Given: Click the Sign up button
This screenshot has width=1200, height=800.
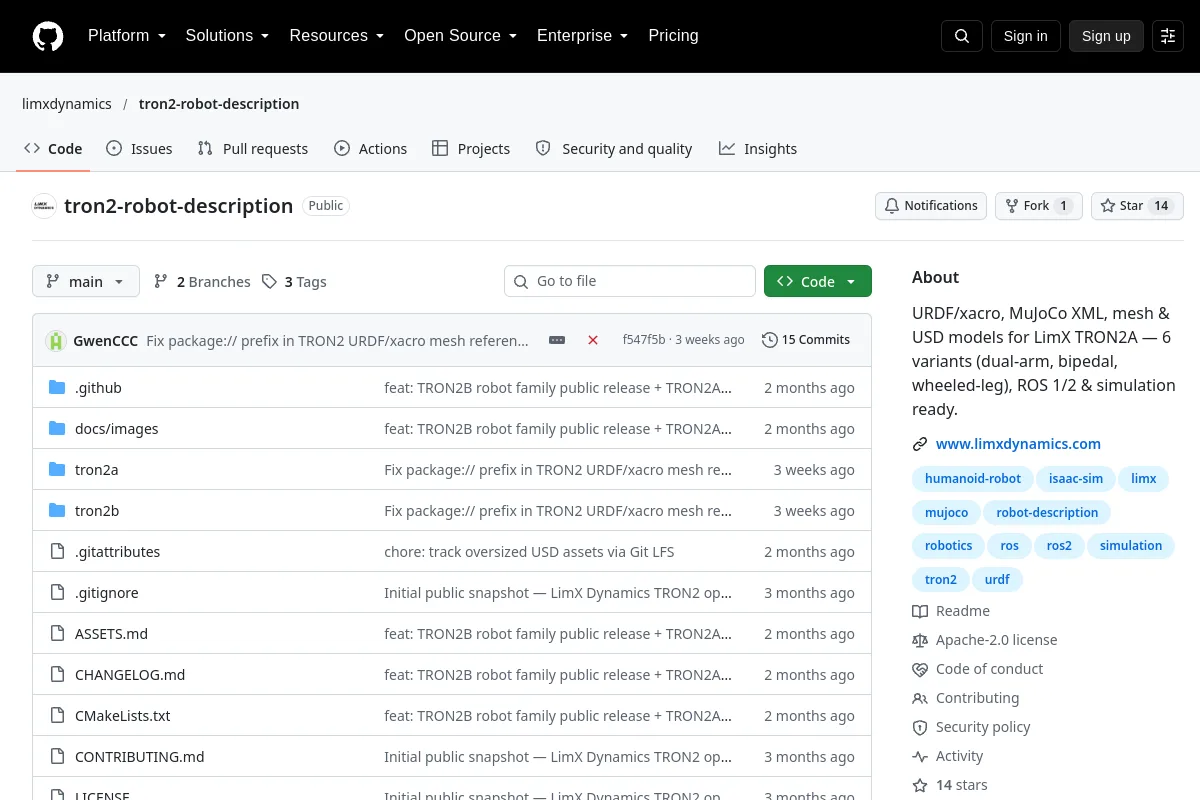Looking at the screenshot, I should point(1106,36).
